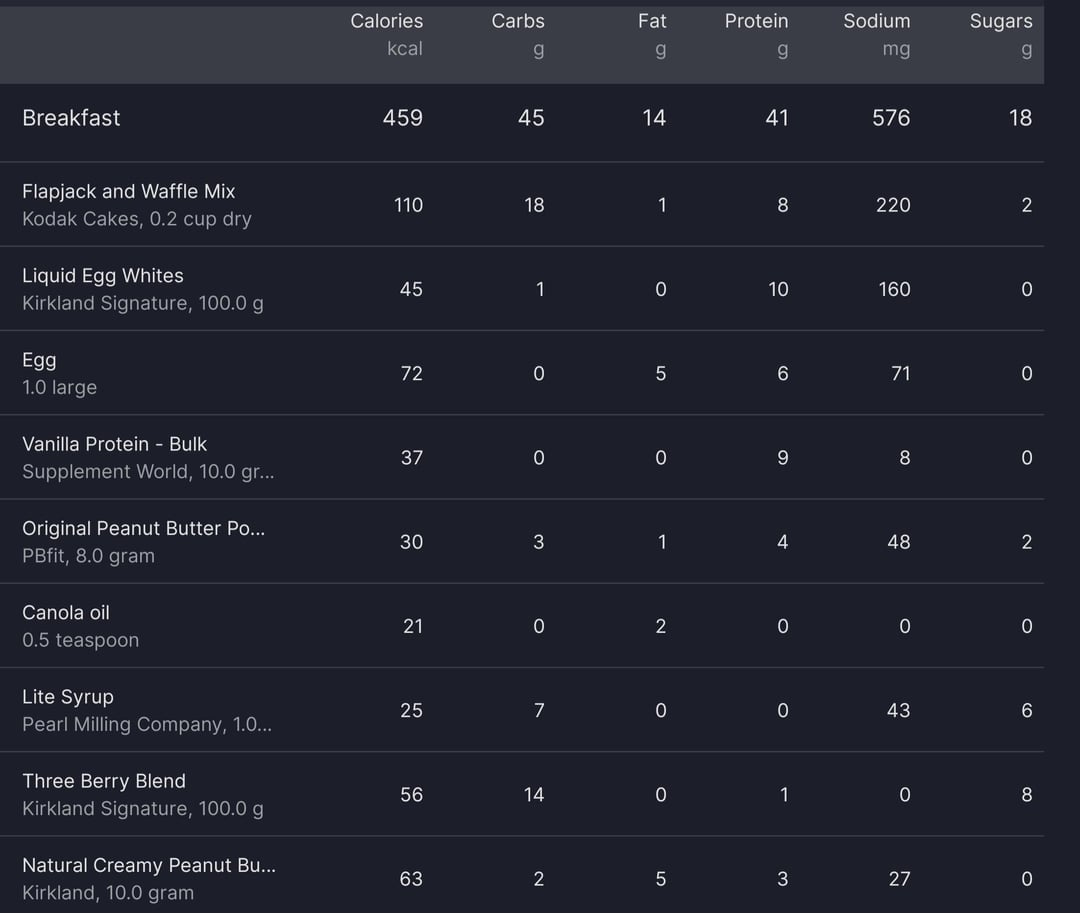Click the Sugars column header
Screen dimensions: 1080x913
pyautogui.click(x=1001, y=34)
